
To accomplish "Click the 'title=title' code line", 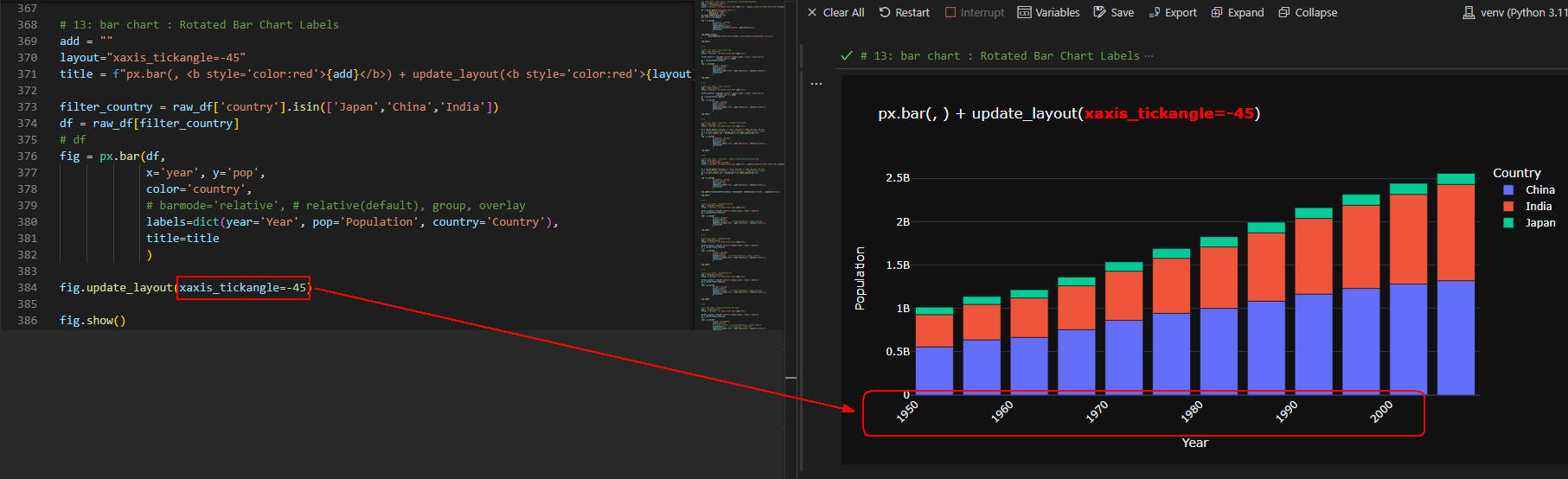I will point(182,239).
